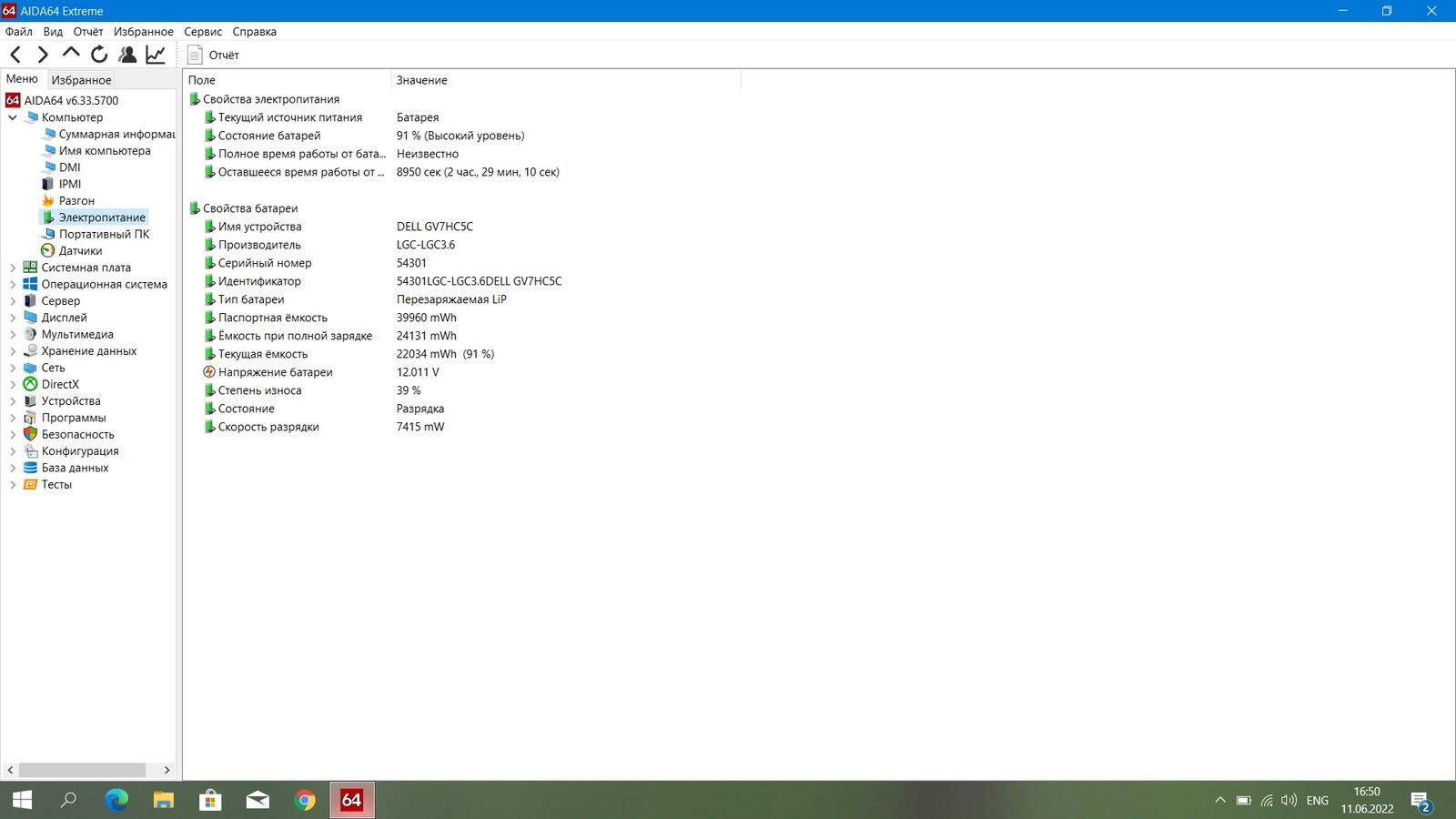Go forward with the Forward arrow
1456x819 pixels.
pos(42,55)
